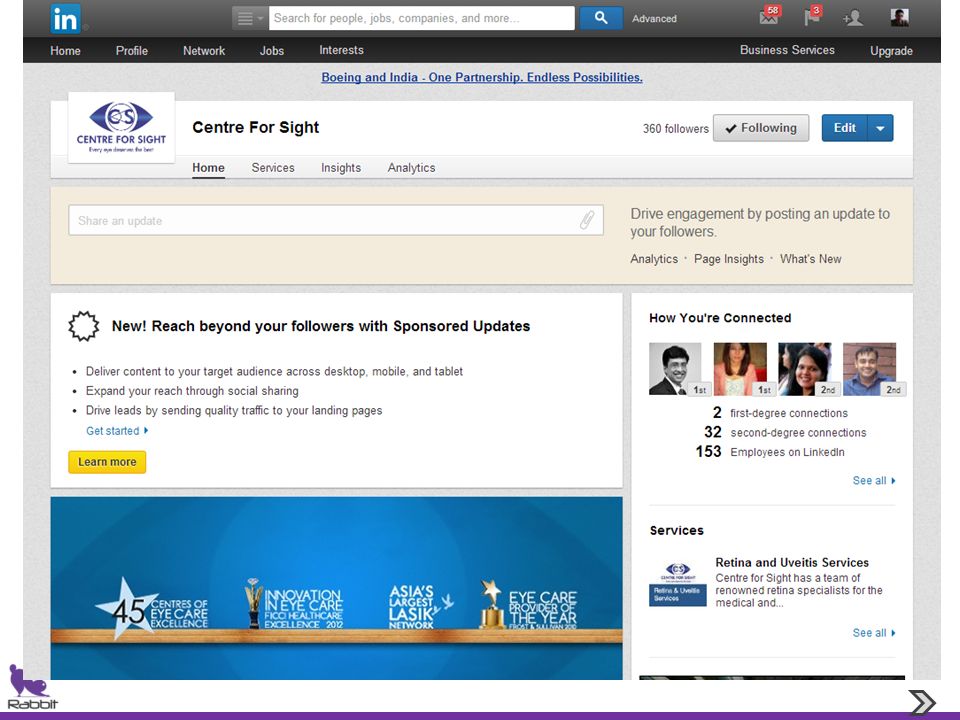Screen dimensions: 960x720
Task: Click the first 2nd-degree connection photo
Action: 804,369
